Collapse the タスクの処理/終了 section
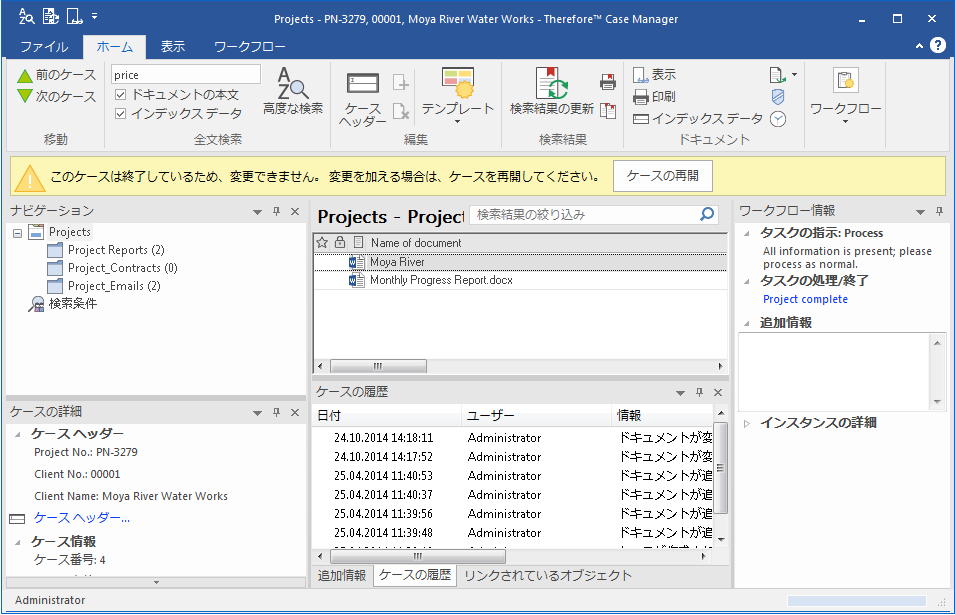Viewport: 955px width, 615px height. [747, 281]
